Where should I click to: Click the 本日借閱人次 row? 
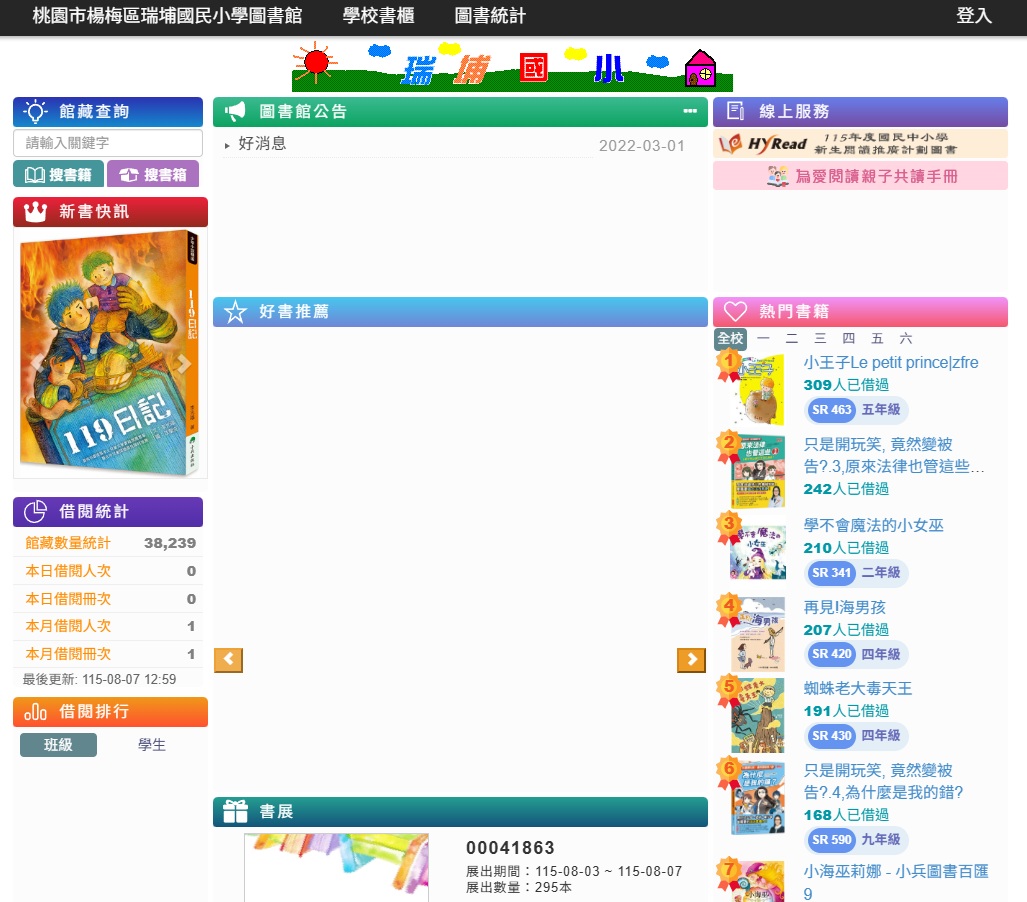point(108,571)
